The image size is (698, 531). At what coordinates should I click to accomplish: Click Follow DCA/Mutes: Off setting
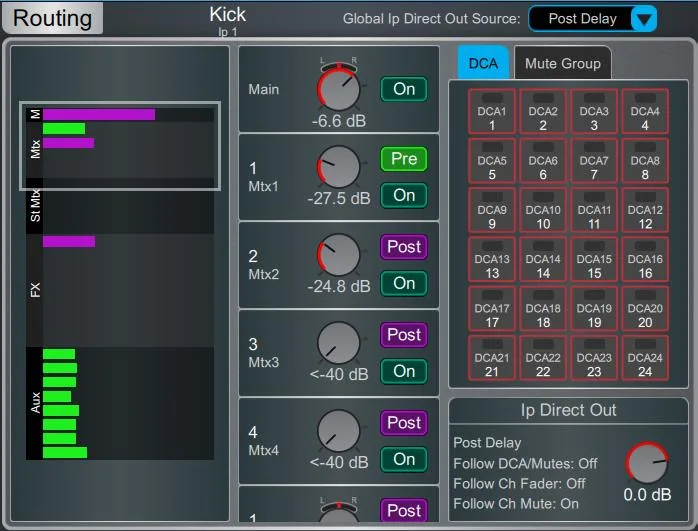(x=525, y=463)
